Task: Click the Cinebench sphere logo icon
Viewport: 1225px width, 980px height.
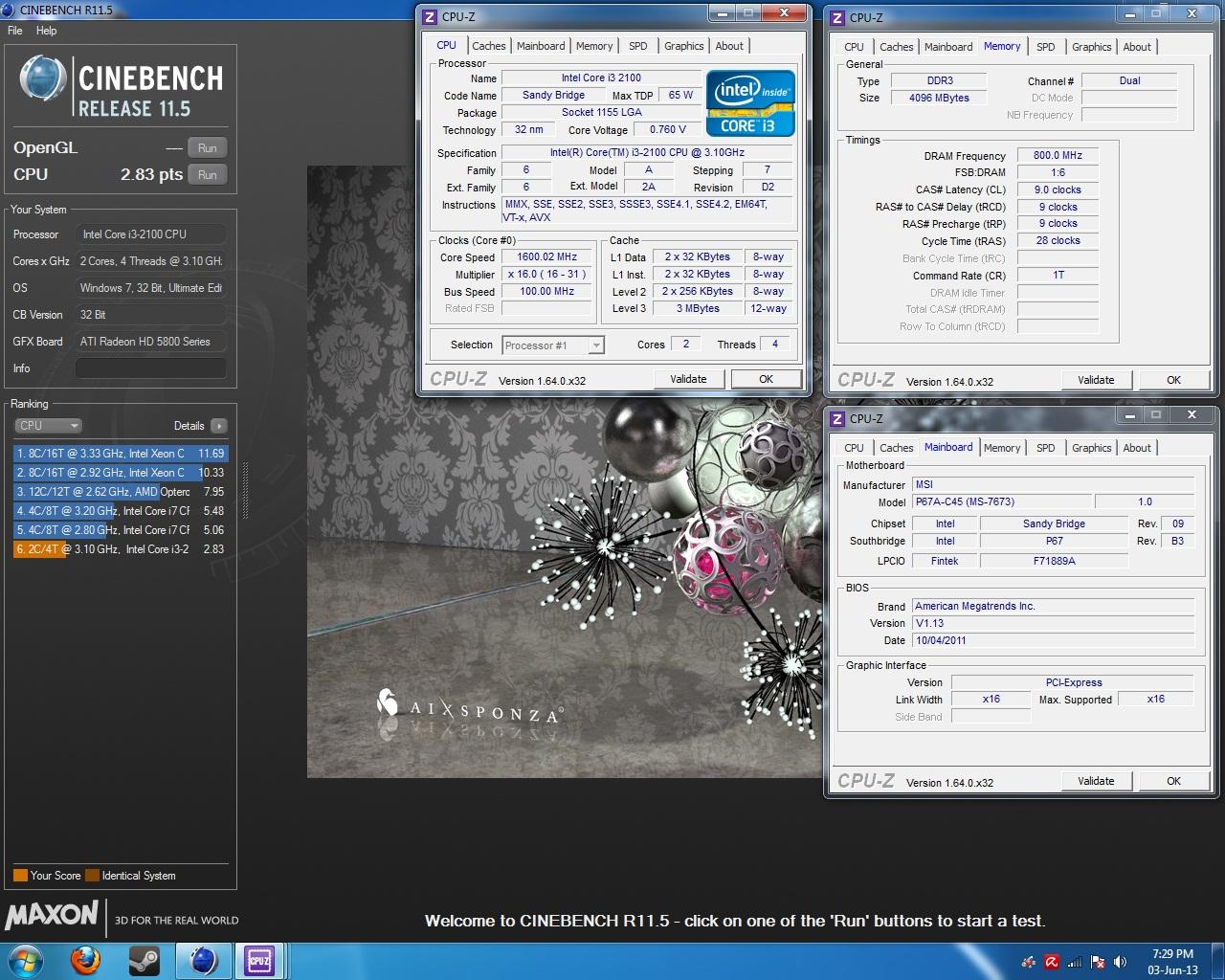Action: [x=43, y=78]
